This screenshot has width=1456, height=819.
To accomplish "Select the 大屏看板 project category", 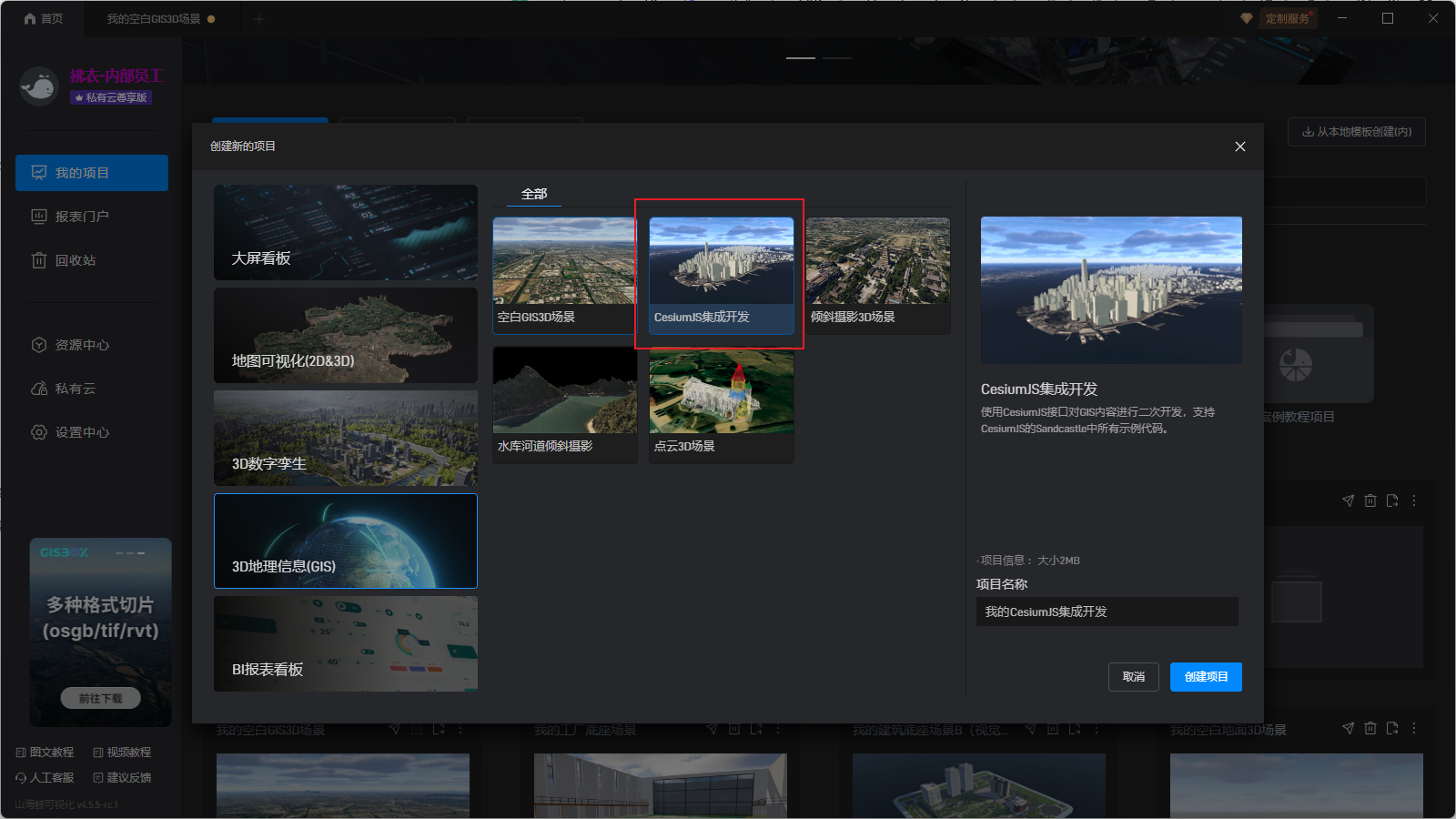I will pos(346,233).
